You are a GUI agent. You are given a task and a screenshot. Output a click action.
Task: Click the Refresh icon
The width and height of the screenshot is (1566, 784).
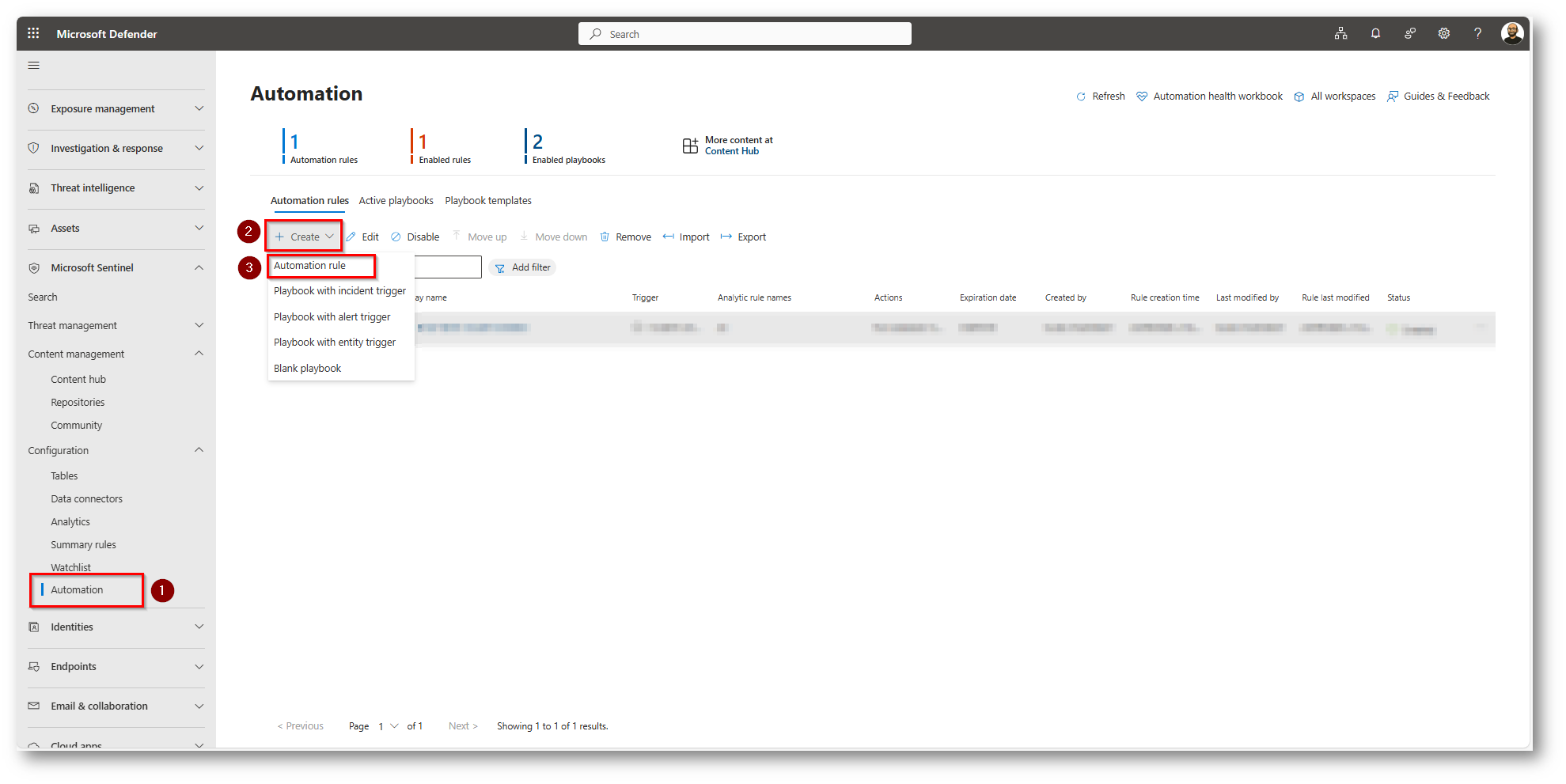pos(1081,97)
